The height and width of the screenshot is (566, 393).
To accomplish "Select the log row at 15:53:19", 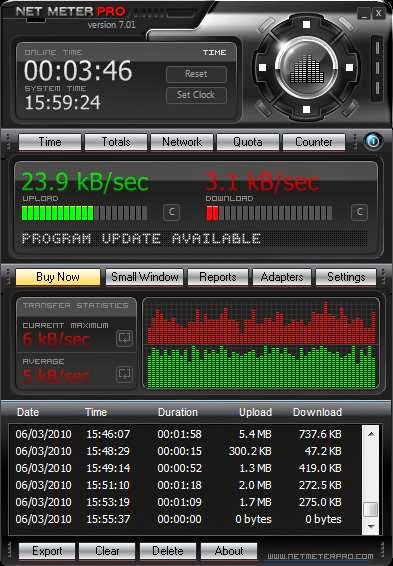I will pos(185,502).
